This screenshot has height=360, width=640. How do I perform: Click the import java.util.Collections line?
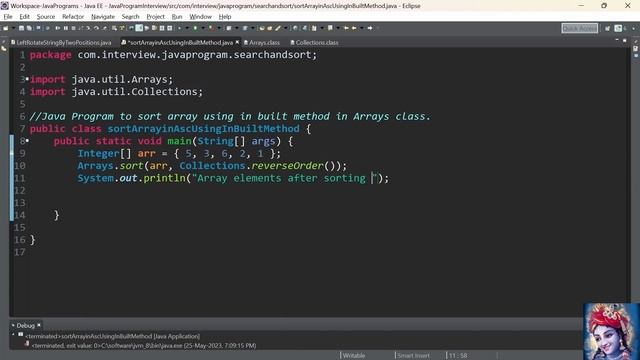point(116,92)
